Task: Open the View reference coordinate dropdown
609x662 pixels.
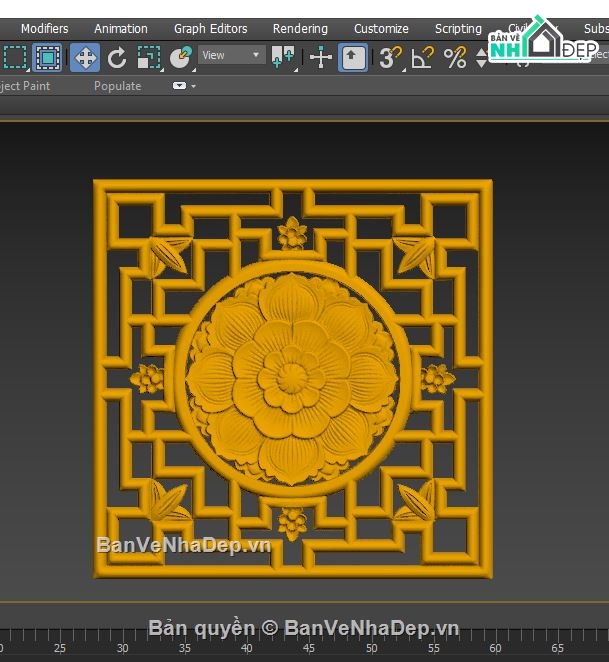Action: (x=231, y=55)
